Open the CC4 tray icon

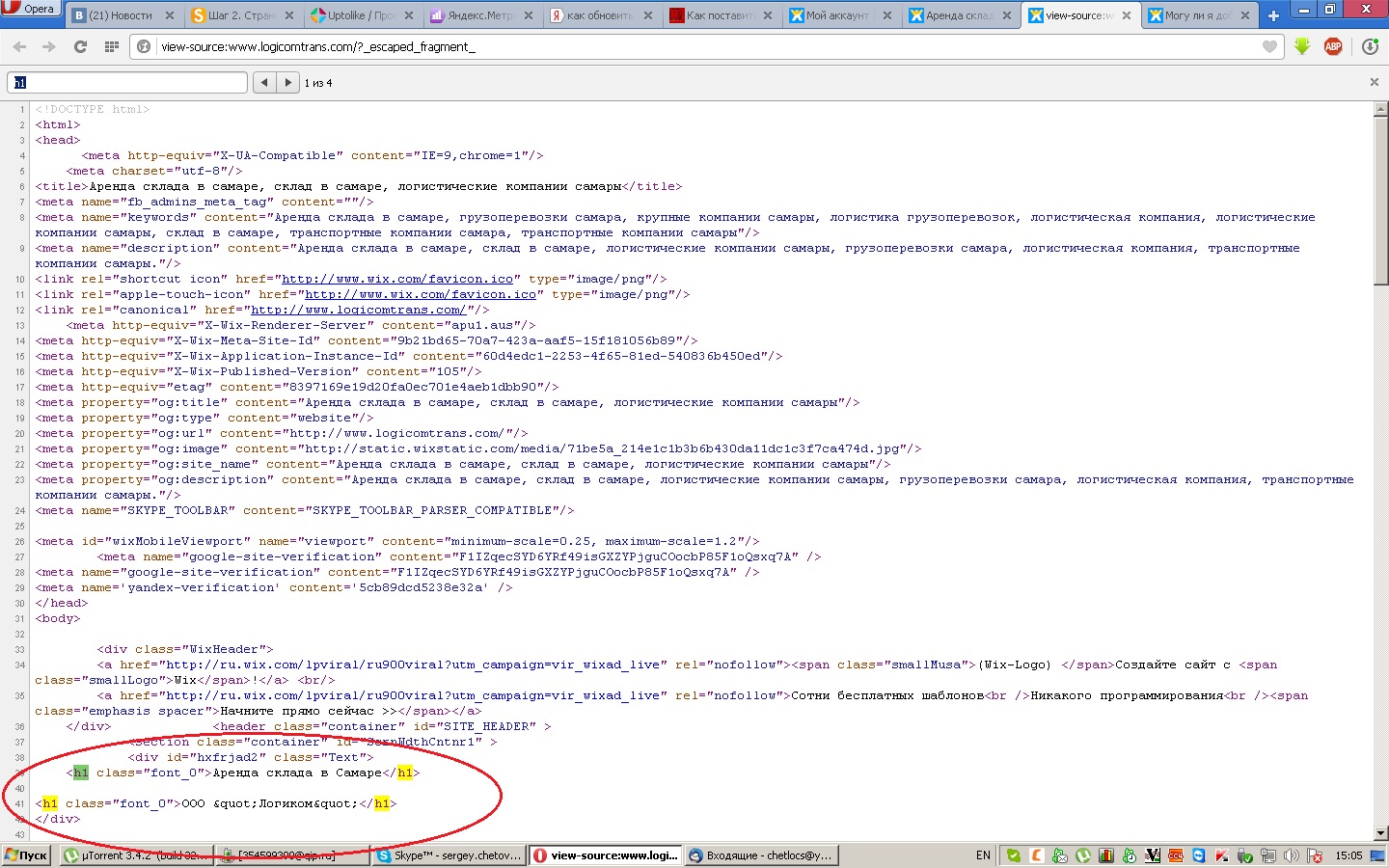tap(1176, 854)
